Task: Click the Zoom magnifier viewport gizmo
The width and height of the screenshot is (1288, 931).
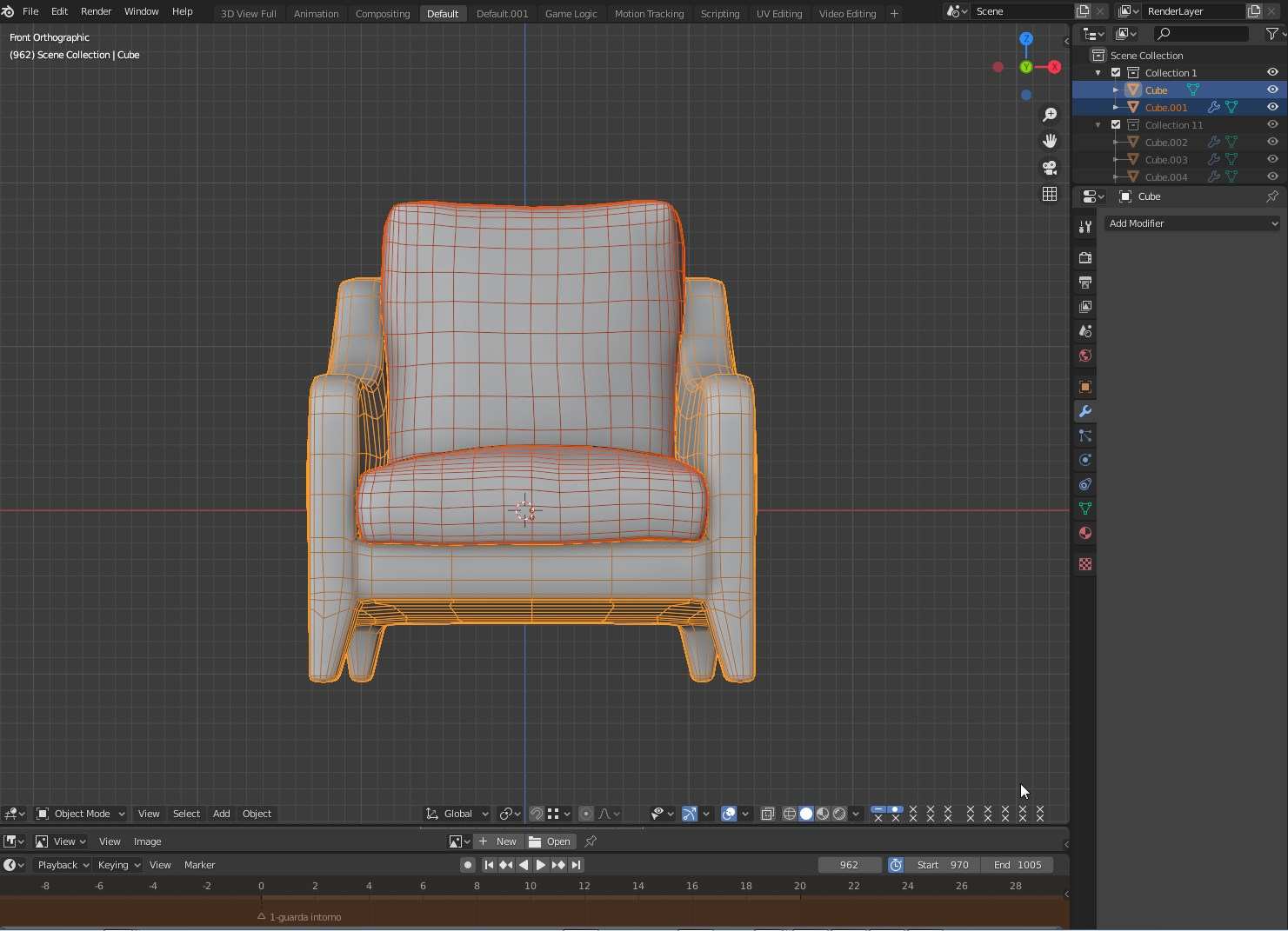Action: [1050, 115]
